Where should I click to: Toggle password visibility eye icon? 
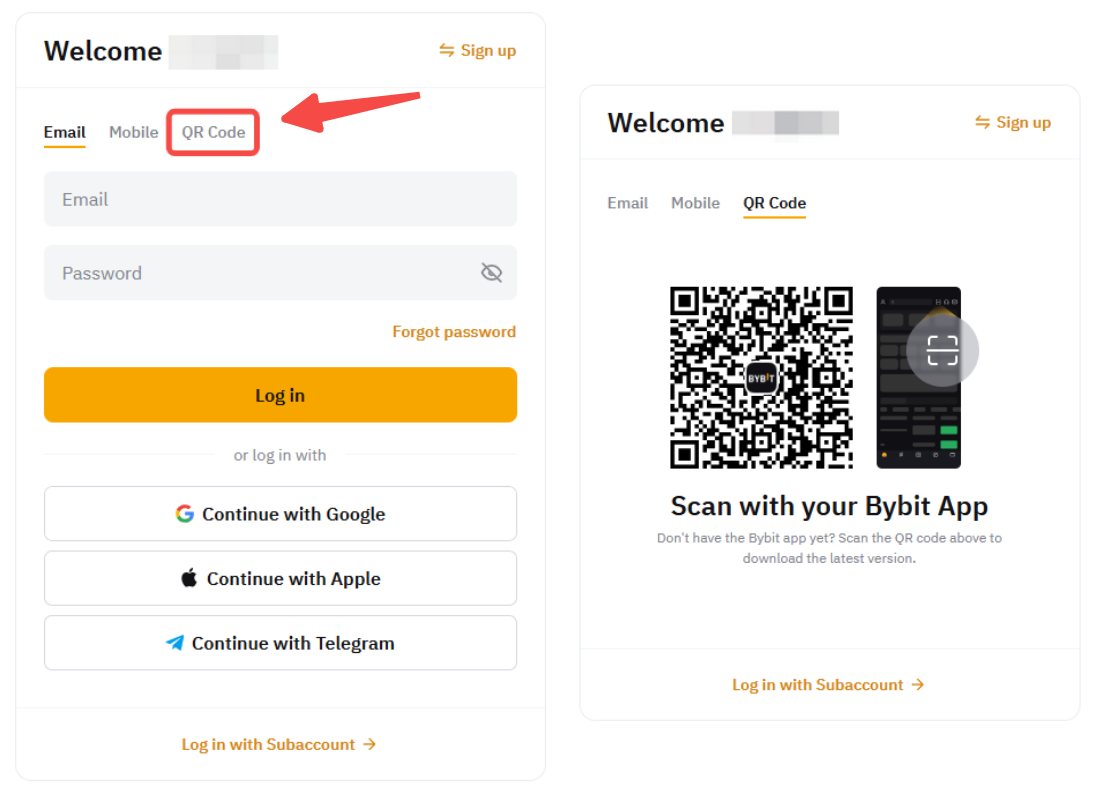(x=491, y=273)
